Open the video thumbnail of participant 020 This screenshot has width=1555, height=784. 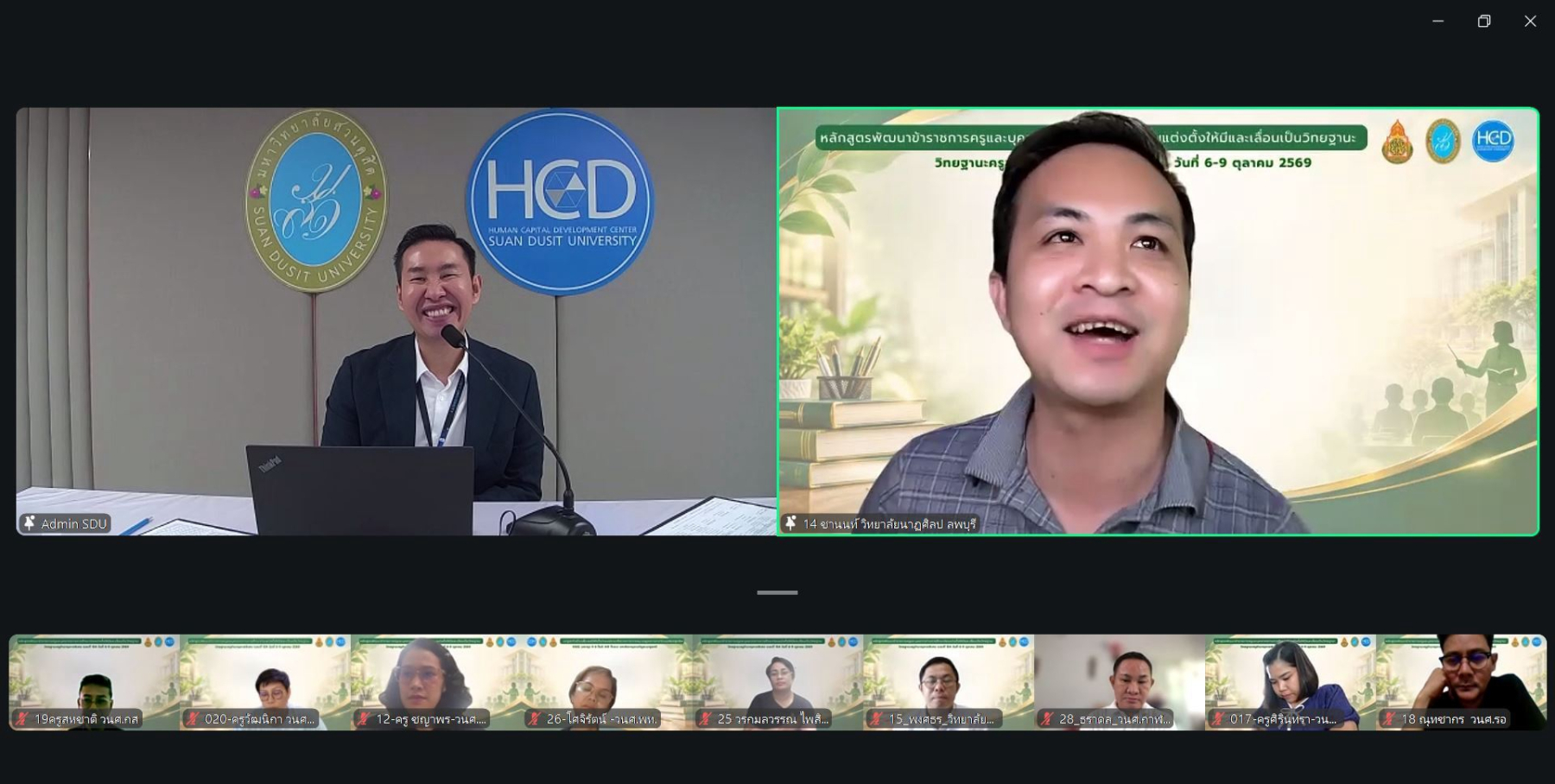point(265,682)
